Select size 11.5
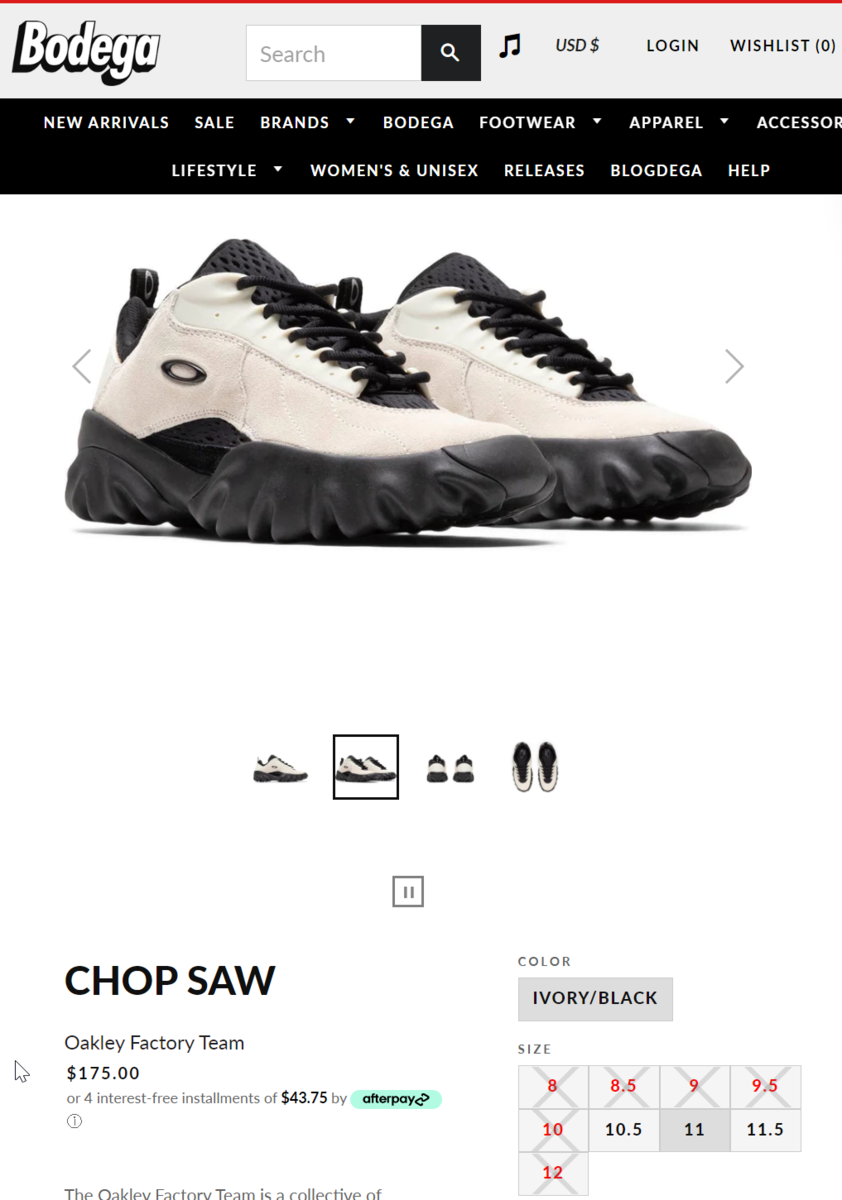 pos(765,1130)
